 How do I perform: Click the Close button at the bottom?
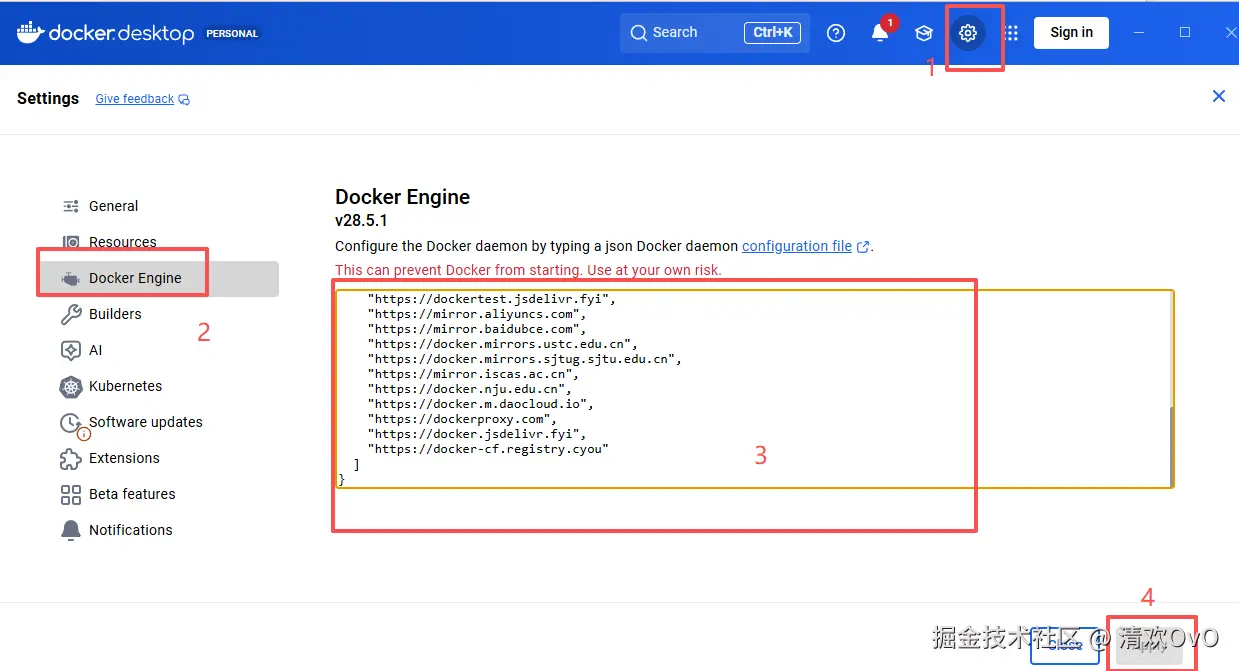pos(1065,645)
